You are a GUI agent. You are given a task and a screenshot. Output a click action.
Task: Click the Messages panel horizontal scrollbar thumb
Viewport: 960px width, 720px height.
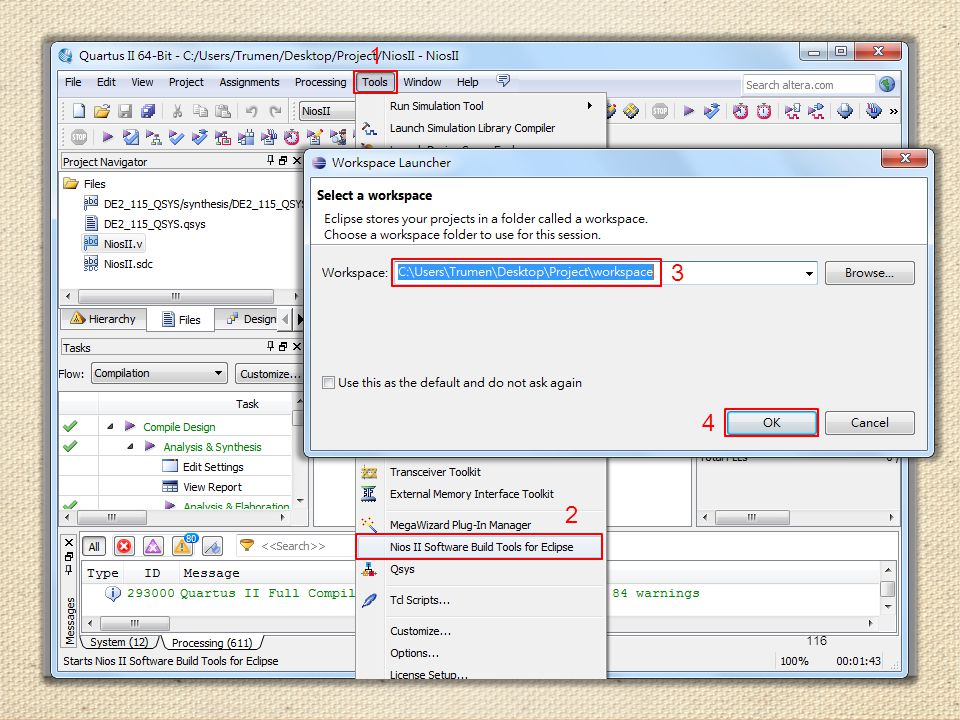click(x=135, y=623)
